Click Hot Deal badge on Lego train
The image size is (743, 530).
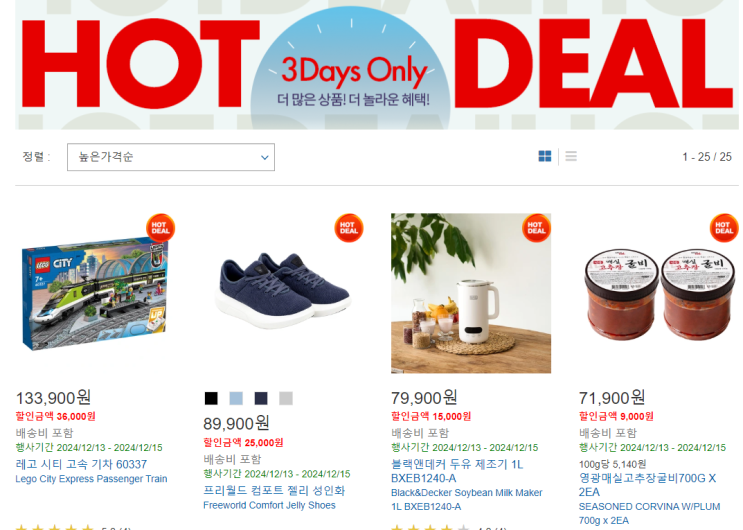(160, 228)
